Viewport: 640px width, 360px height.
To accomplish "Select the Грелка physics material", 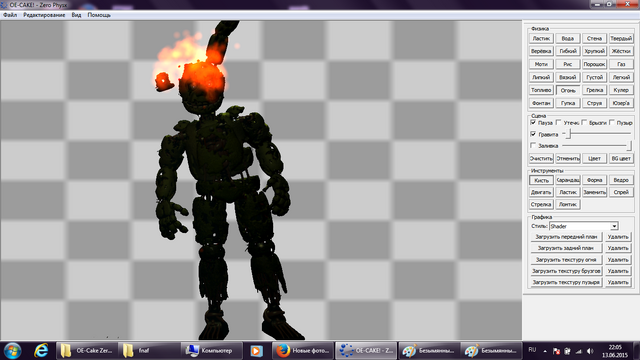I will [x=594, y=90].
